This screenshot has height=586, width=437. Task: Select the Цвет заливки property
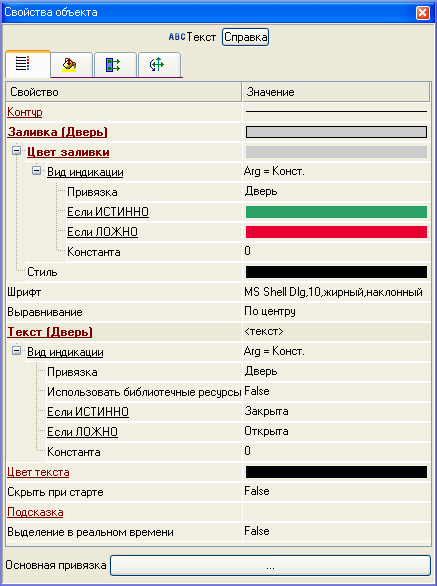pos(68,152)
